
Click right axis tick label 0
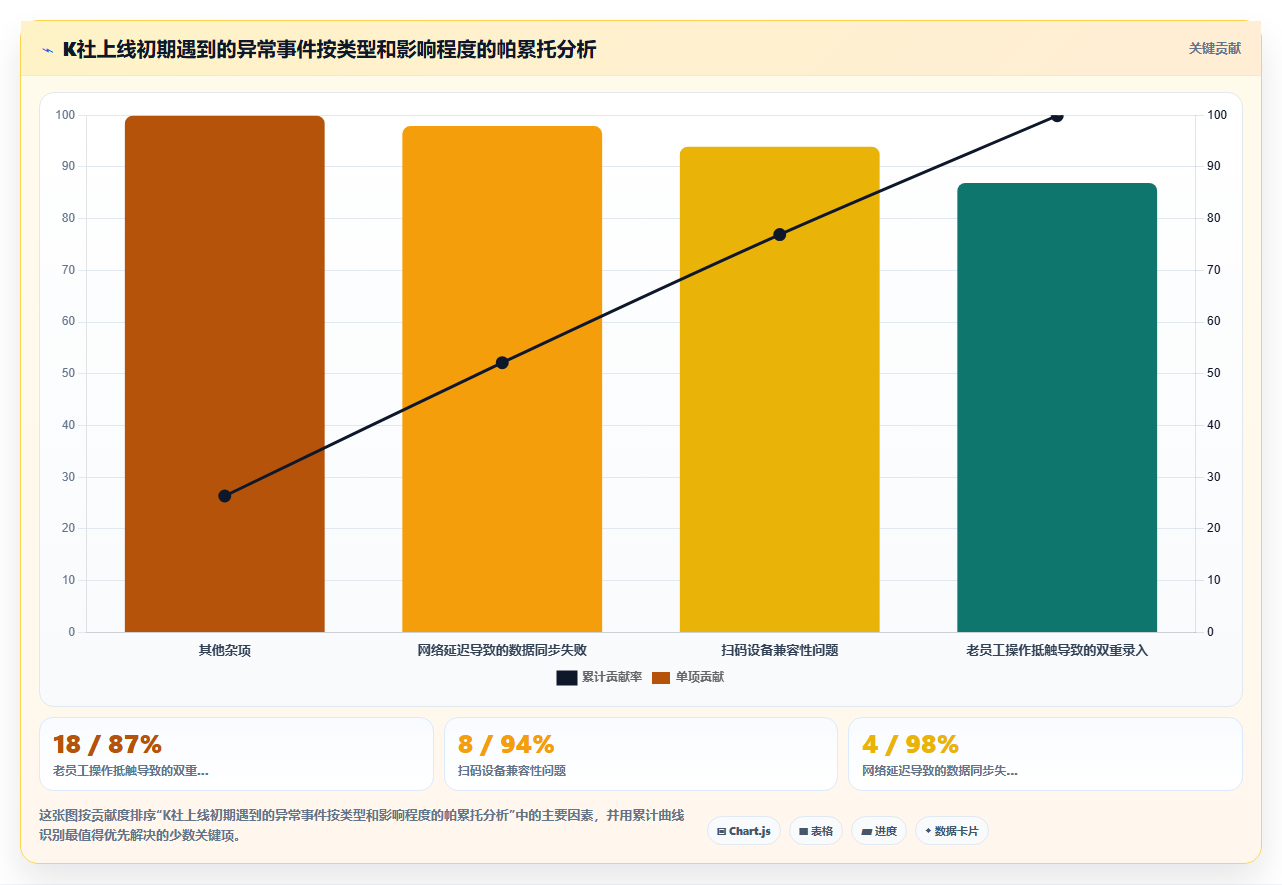1210,632
